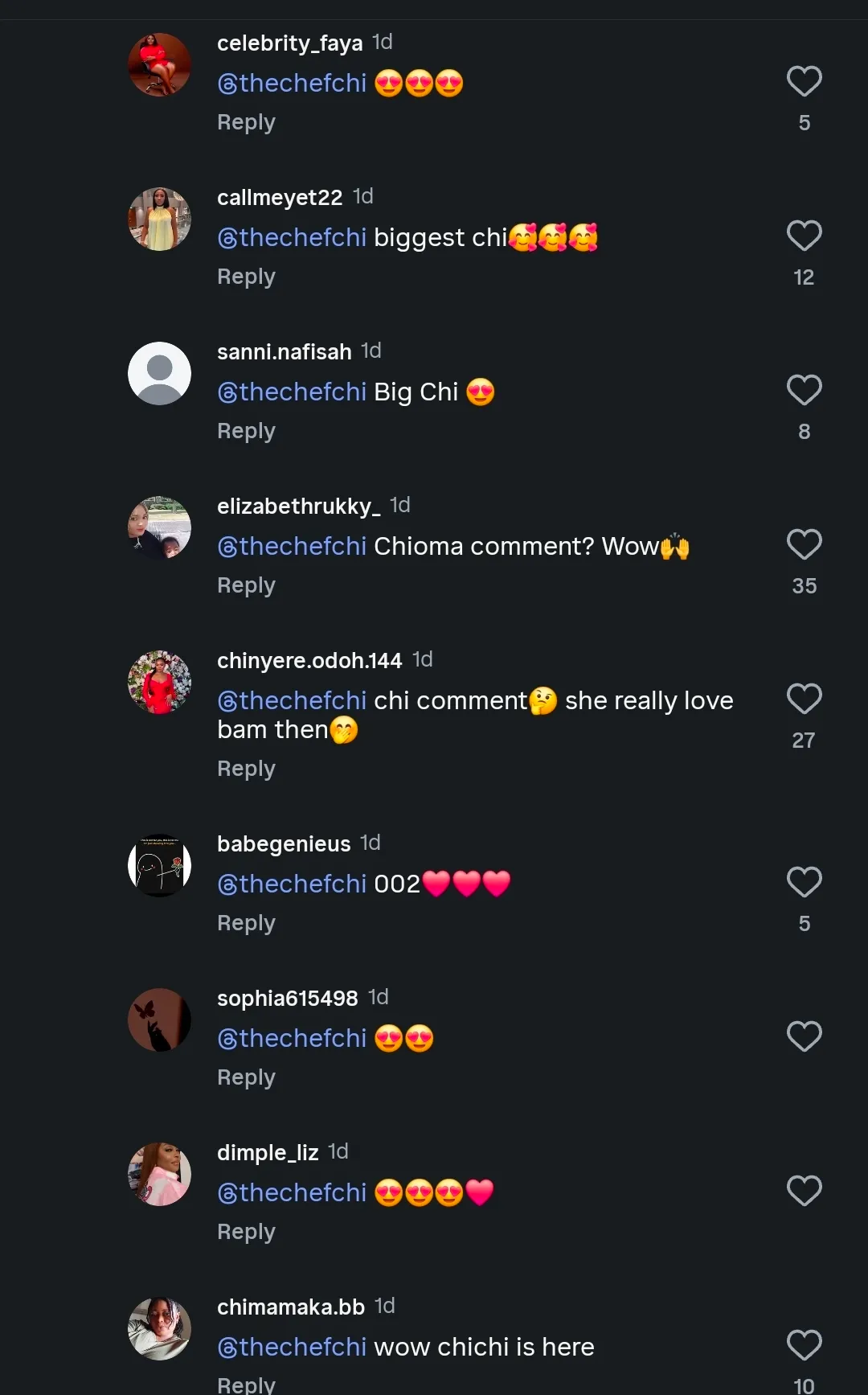Like celebrity_faya's comment with the heart
Screen dimensions: 868x1395
pyautogui.click(x=804, y=81)
